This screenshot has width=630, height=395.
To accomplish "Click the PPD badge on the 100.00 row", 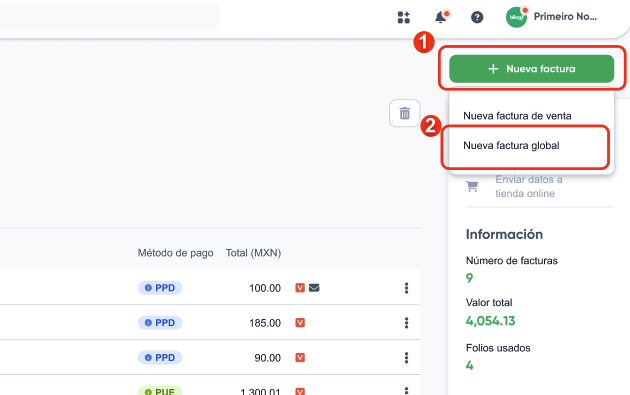I will pyautogui.click(x=160, y=288).
